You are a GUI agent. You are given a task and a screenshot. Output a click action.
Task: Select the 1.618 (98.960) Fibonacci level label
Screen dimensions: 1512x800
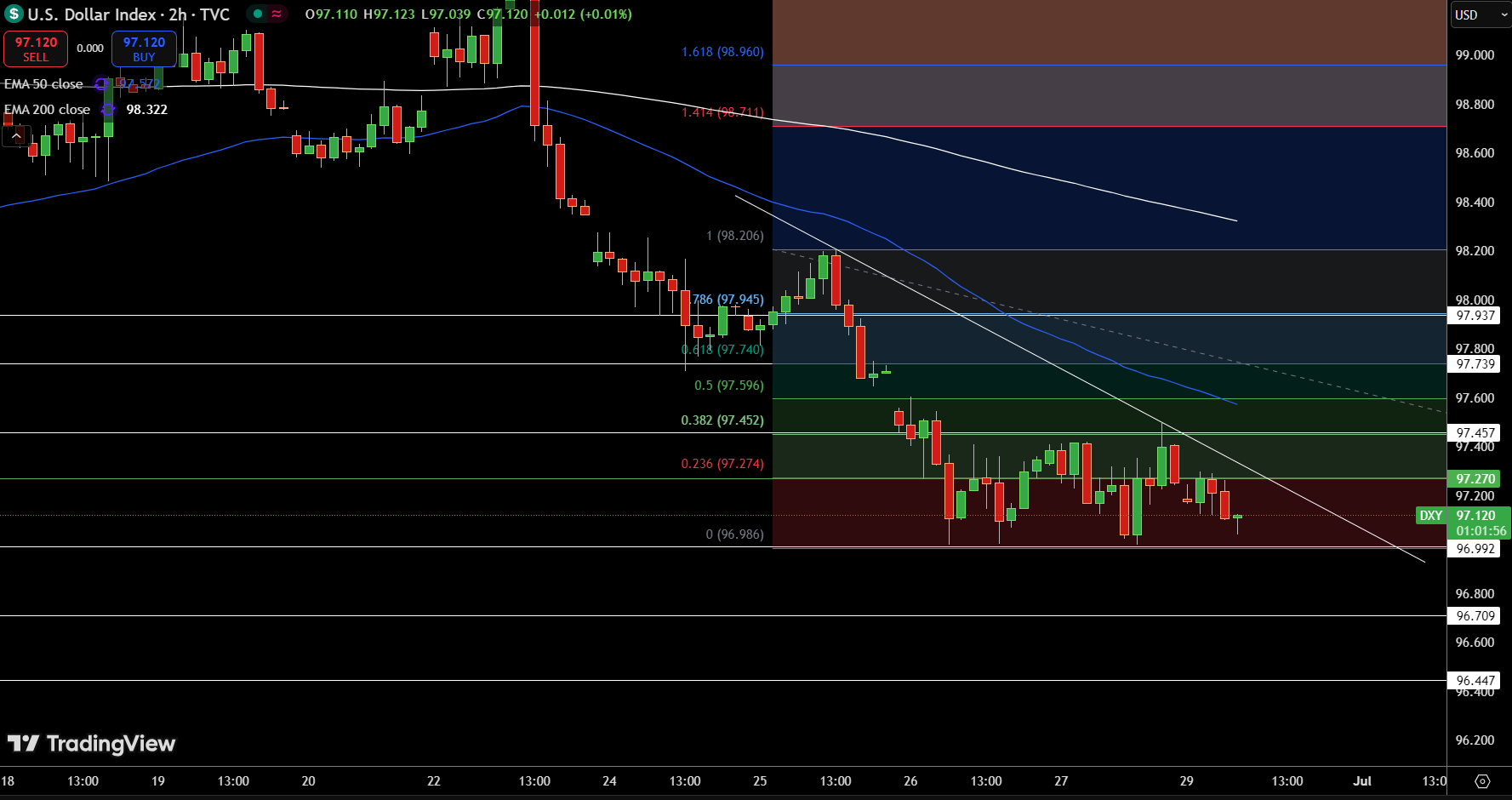[x=722, y=52]
